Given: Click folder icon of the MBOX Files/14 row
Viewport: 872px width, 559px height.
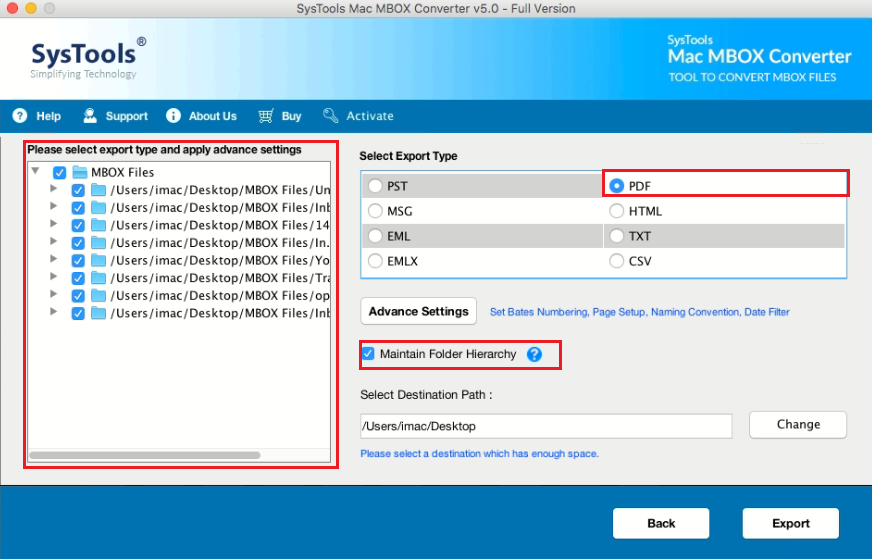Looking at the screenshot, I should [x=98, y=225].
